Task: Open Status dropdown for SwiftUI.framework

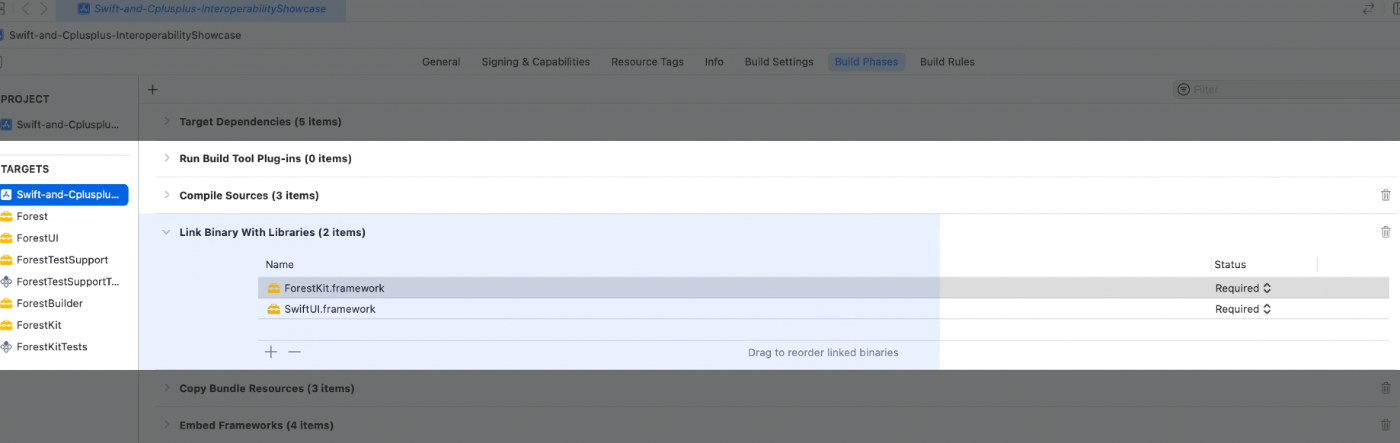Action: pos(1243,309)
